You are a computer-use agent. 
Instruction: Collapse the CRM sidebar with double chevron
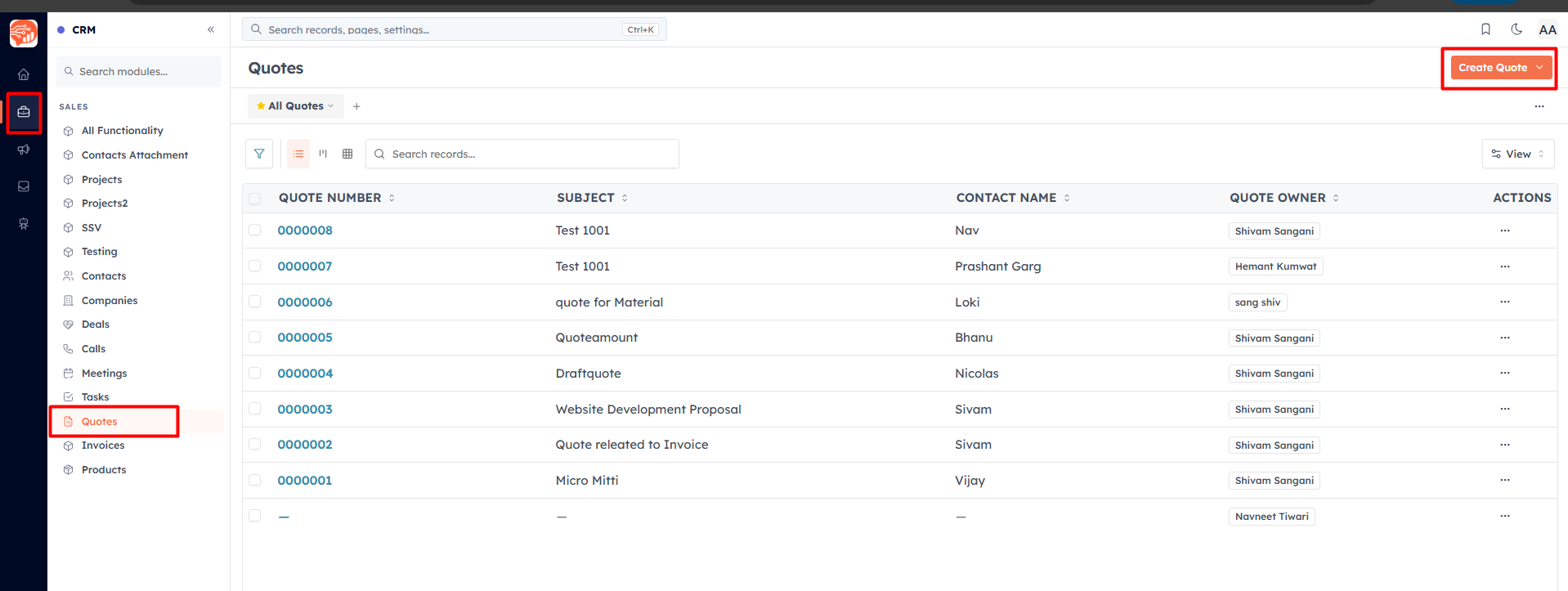[x=211, y=29]
